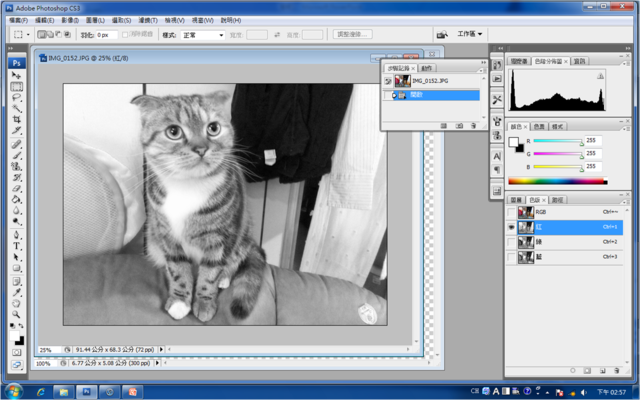Show the RGB composite channel eye

point(511,212)
